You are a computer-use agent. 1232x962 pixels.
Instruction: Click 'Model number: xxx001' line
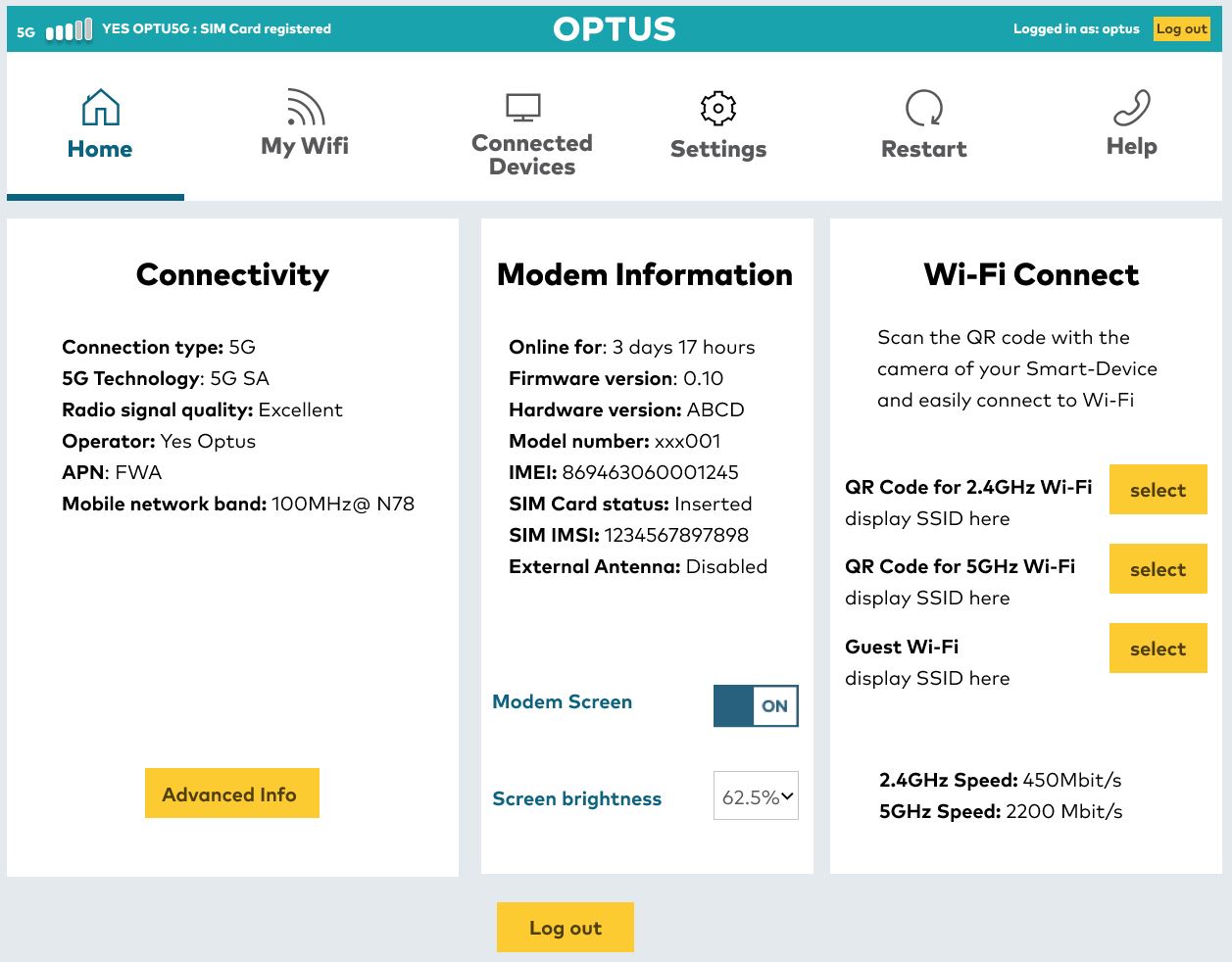tap(615, 441)
